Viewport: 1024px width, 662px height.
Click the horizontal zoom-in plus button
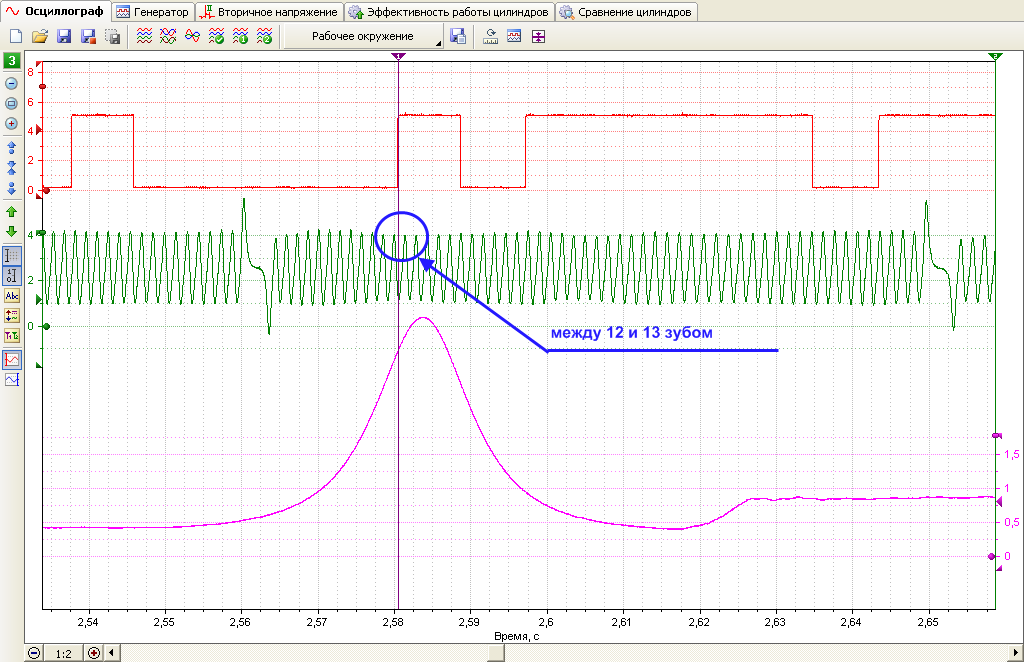coord(94,653)
